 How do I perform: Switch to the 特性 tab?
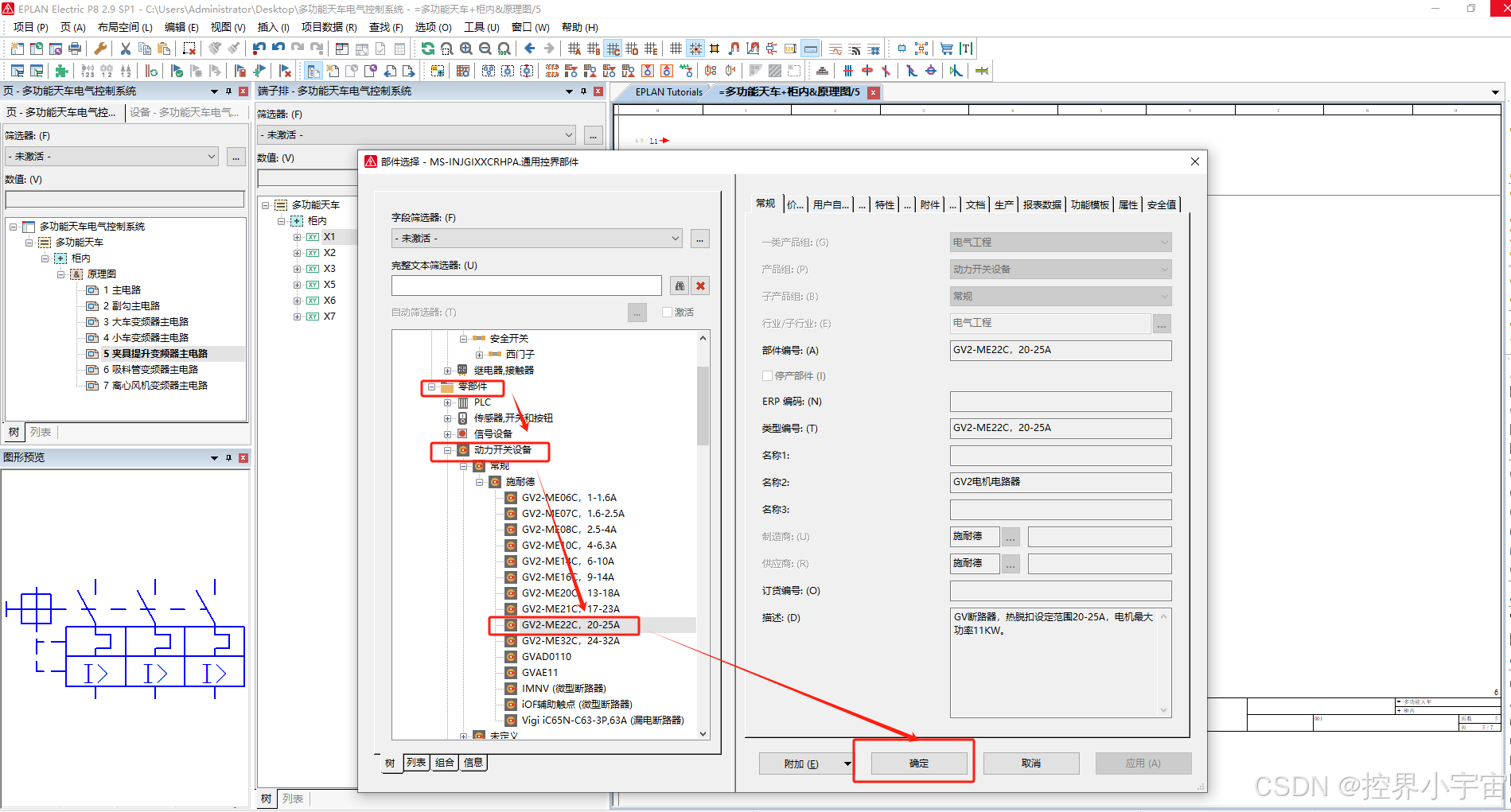click(885, 204)
